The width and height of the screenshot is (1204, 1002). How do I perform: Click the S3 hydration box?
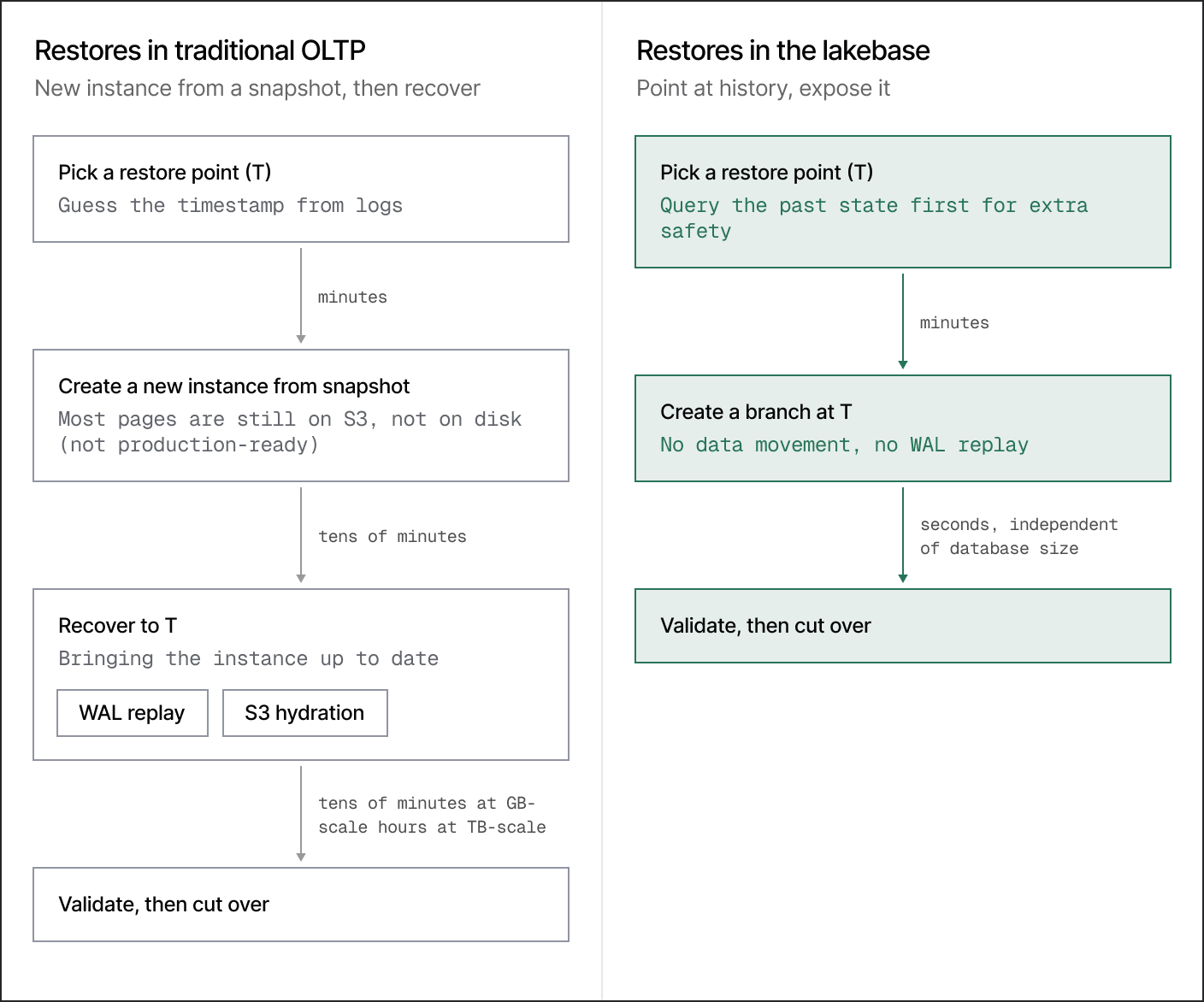(305, 713)
